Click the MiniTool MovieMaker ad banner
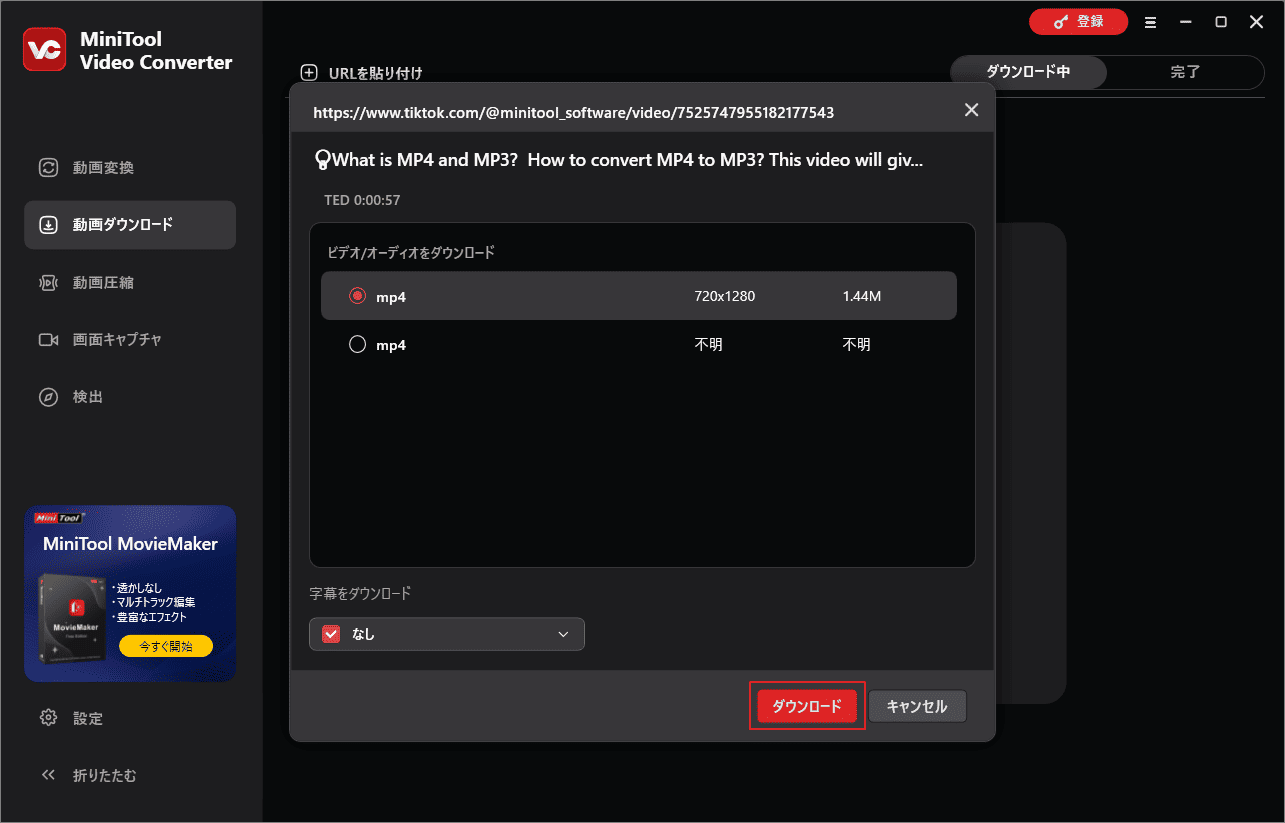 coord(130,593)
